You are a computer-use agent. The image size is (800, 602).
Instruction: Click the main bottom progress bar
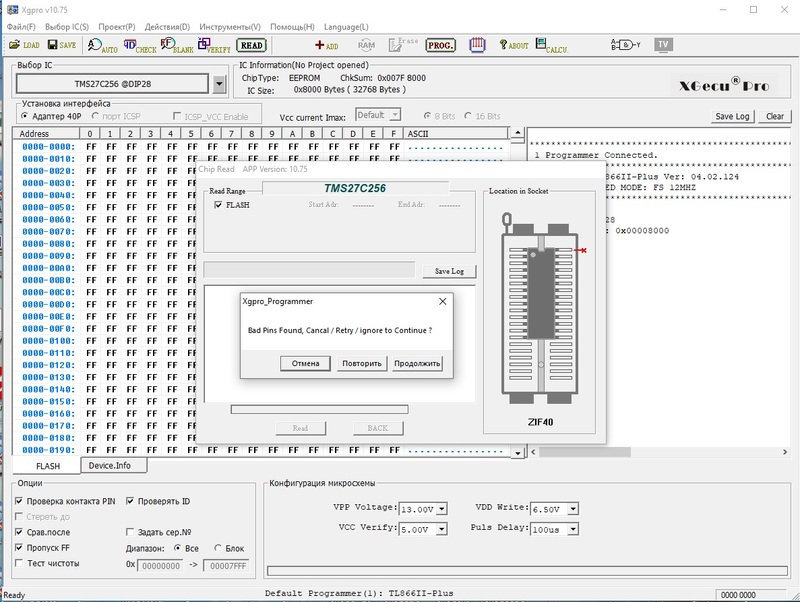pyautogui.click(x=527, y=570)
